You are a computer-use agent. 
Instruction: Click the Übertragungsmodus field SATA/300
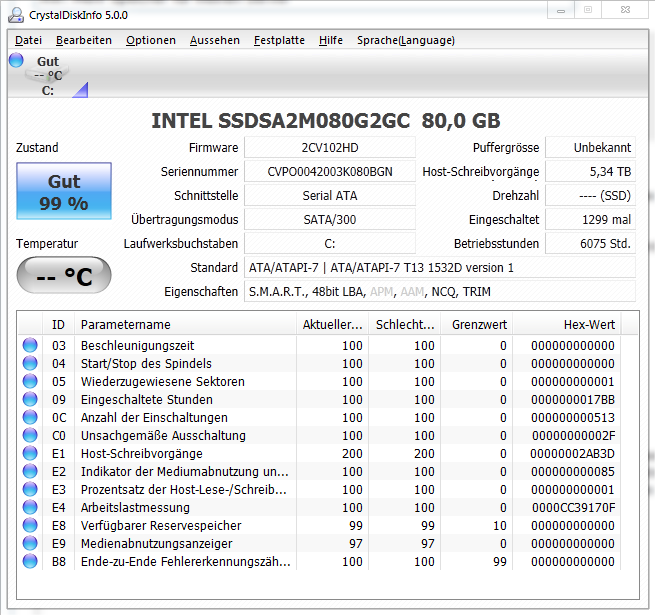(x=330, y=219)
